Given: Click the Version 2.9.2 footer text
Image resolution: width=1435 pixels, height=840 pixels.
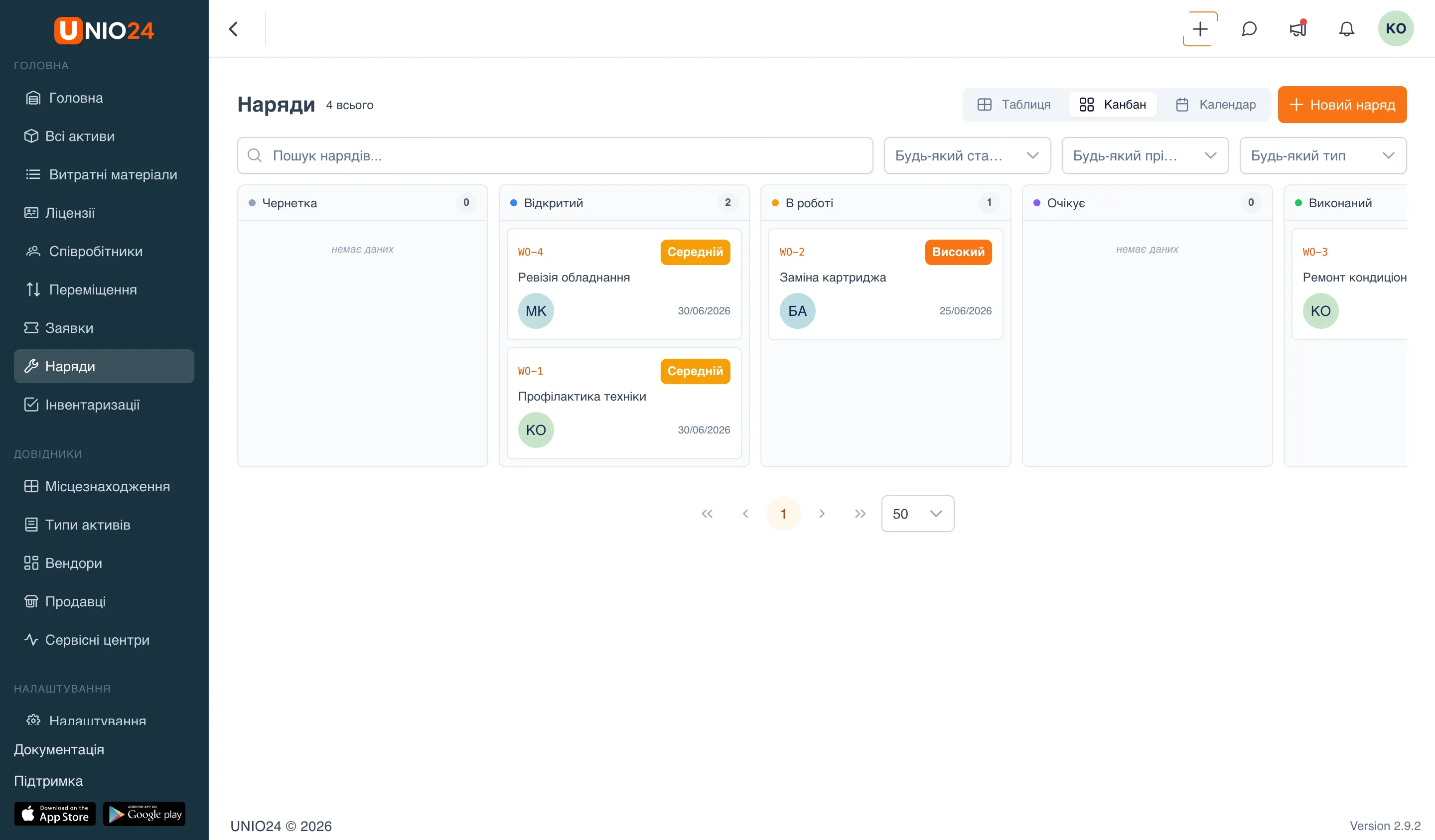Looking at the screenshot, I should [1385, 826].
